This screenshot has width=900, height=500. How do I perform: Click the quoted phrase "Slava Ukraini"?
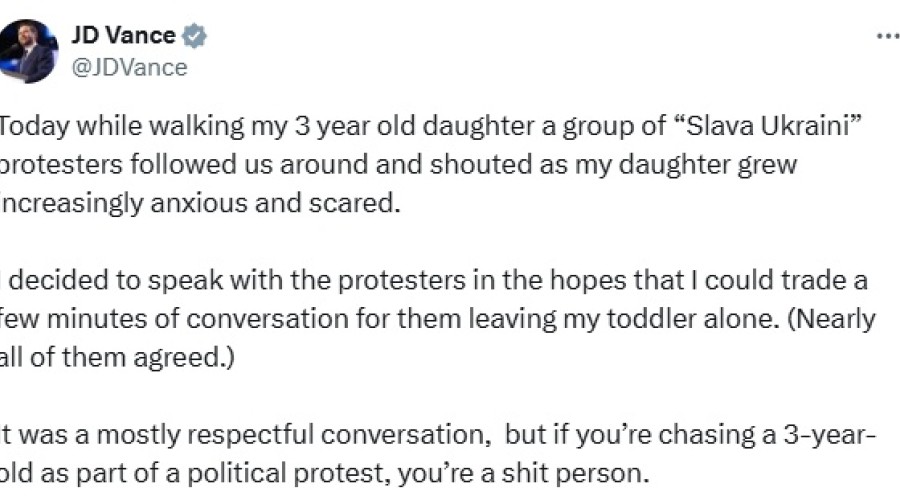766,125
